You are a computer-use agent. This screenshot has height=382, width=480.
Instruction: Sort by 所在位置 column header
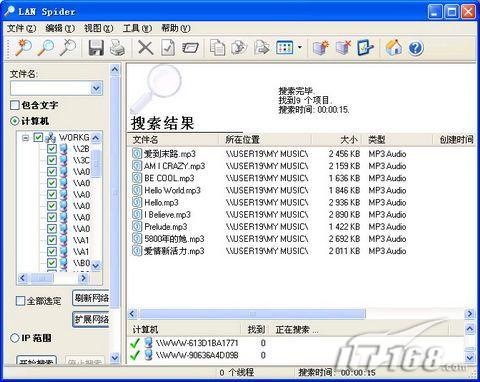(x=265, y=139)
